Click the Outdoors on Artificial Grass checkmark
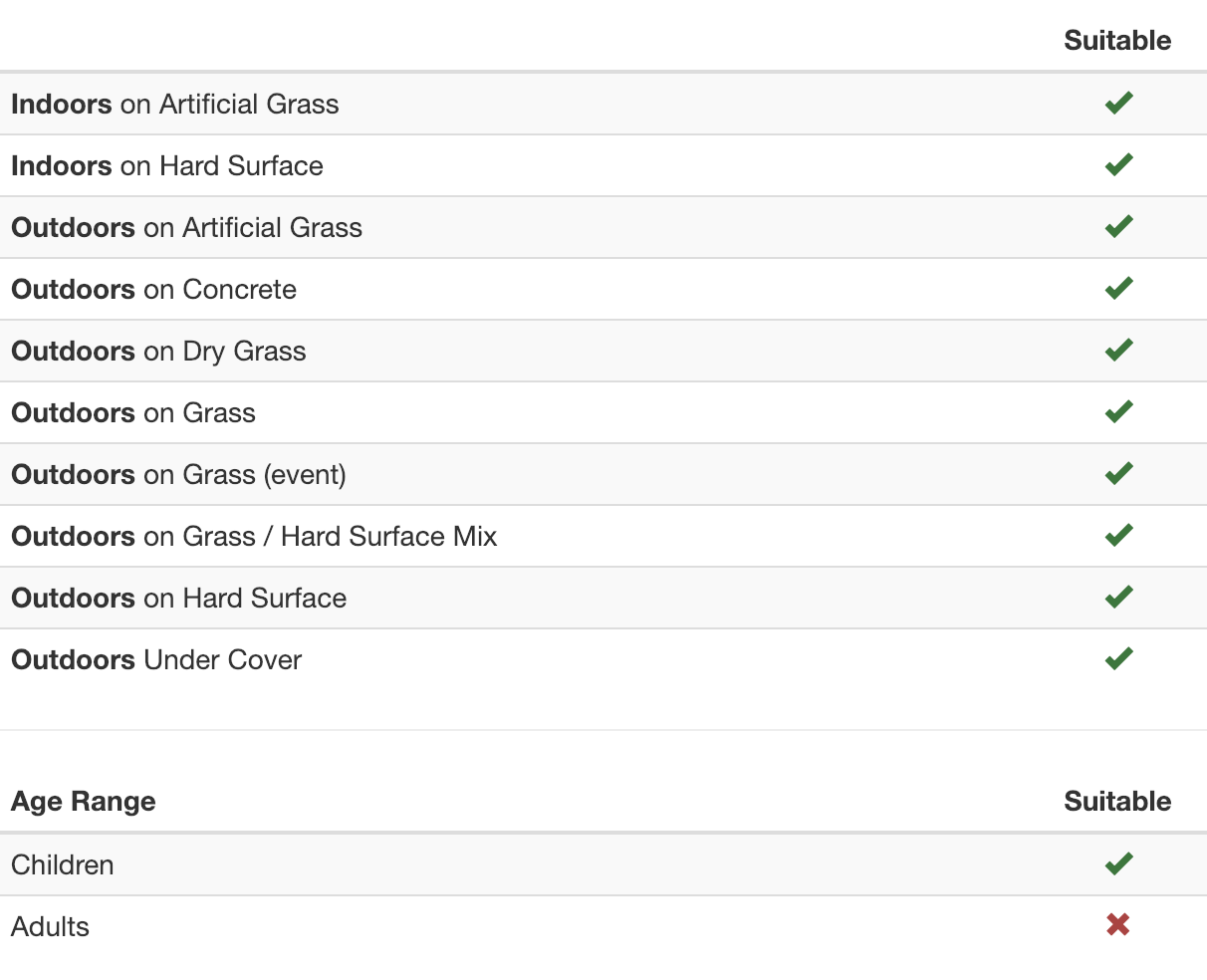 1118,226
